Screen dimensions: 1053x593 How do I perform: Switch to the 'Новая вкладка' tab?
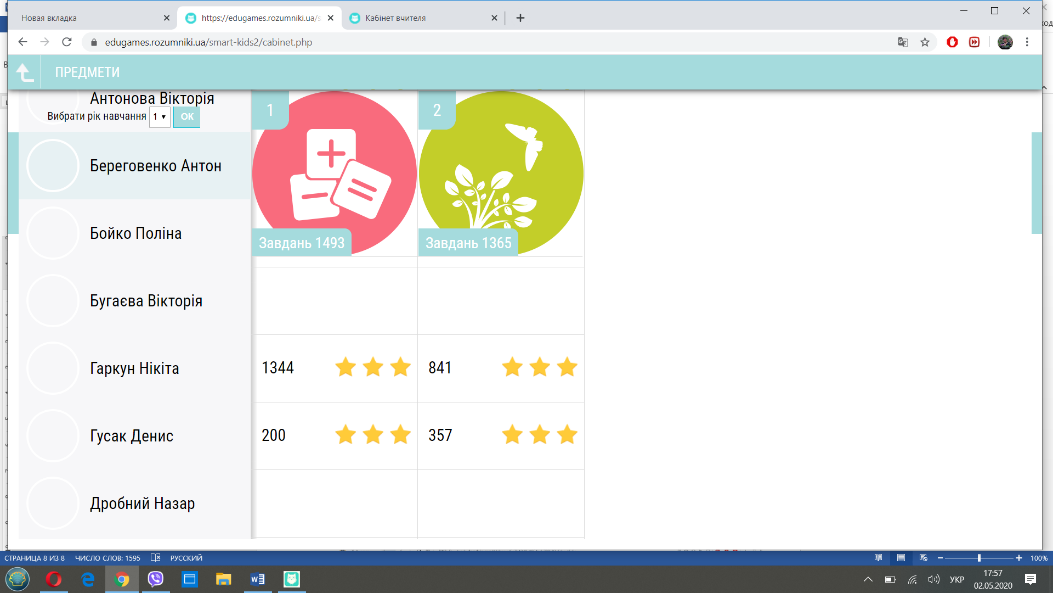94,18
